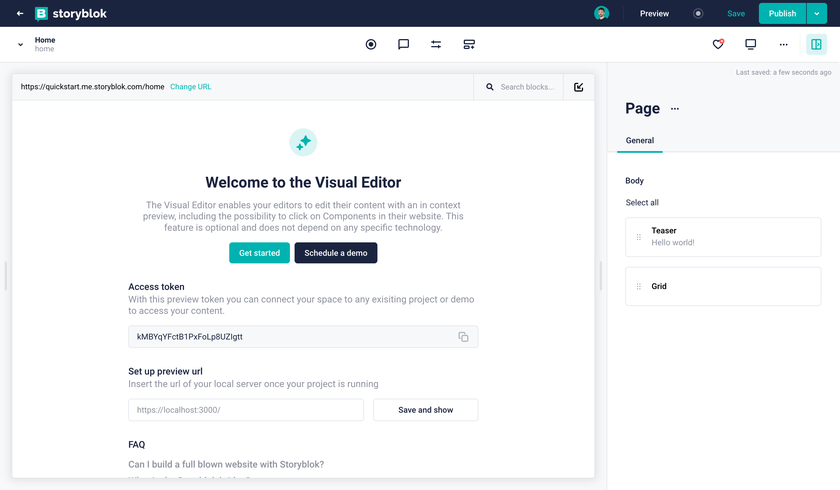The image size is (840, 490).
Task: Click the Welcome to the Visual Editor heading
Action: [x=303, y=182]
